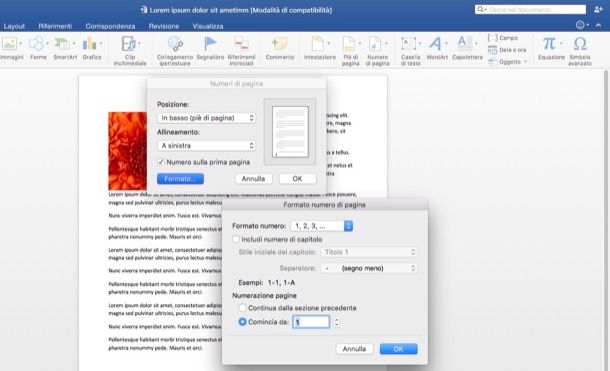Click the Comincia da stepper arrows

coord(337,322)
